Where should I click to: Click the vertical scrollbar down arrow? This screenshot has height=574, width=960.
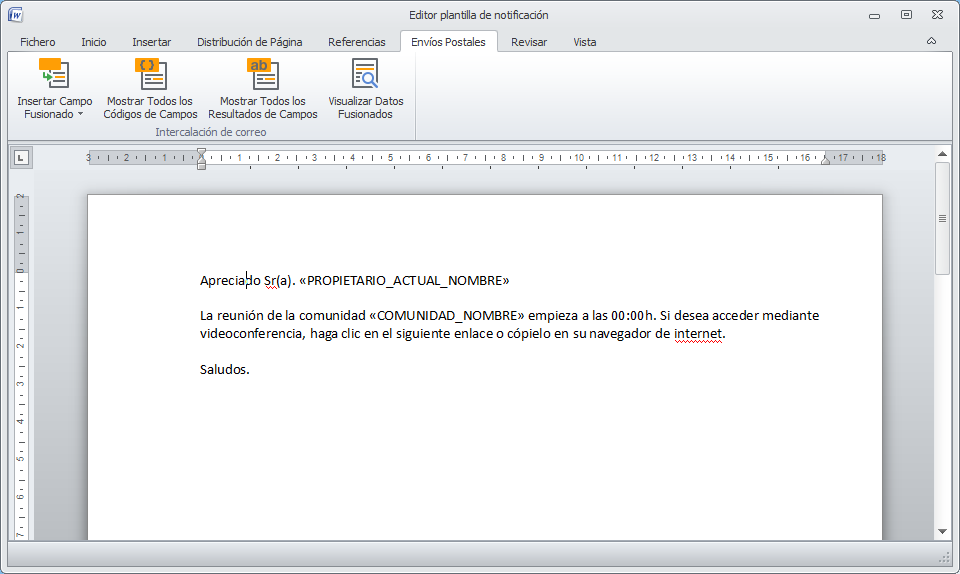pos(942,532)
